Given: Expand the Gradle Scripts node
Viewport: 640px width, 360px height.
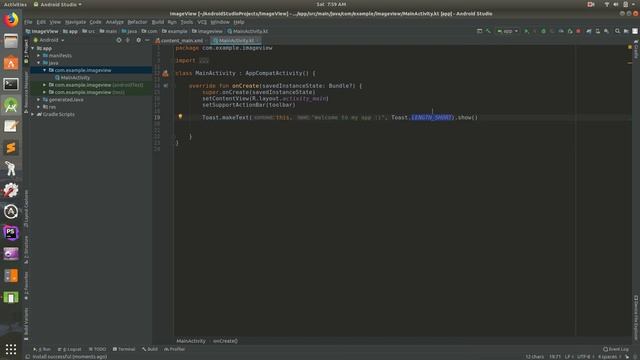Looking at the screenshot, I should pyautogui.click(x=33, y=114).
